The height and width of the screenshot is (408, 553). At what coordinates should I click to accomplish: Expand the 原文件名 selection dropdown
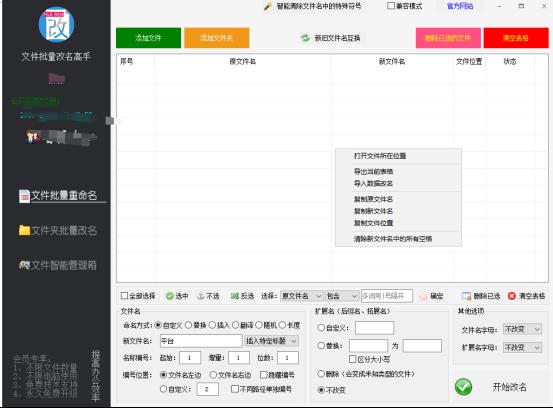(302, 296)
